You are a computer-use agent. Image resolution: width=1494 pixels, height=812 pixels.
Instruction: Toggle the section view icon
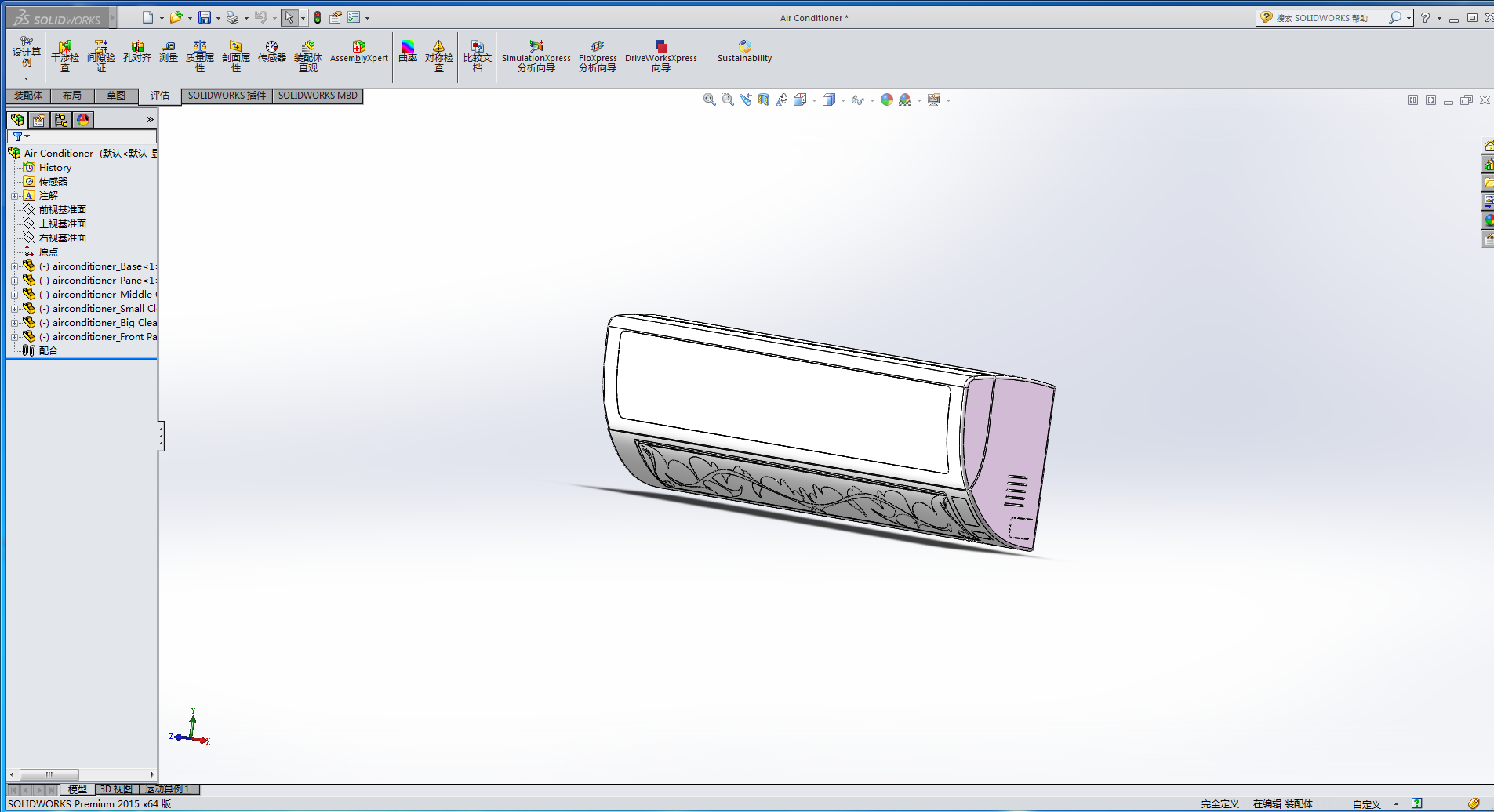[763, 100]
